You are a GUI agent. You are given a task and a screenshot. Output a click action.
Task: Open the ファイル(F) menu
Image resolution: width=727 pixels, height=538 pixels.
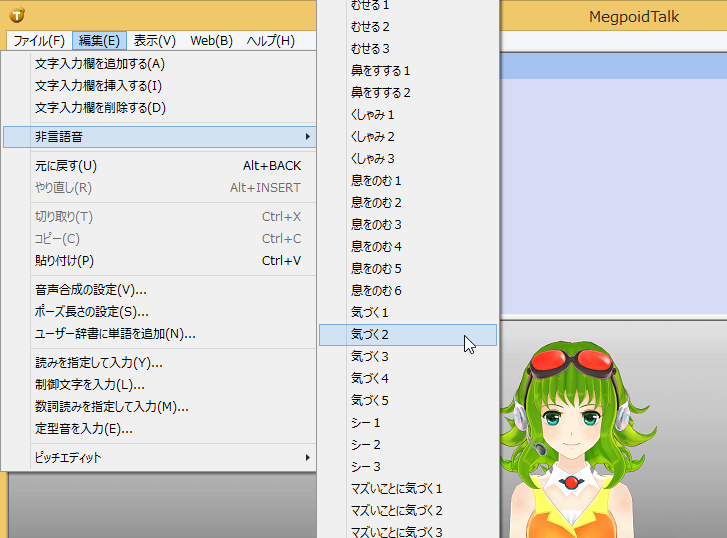(39, 41)
